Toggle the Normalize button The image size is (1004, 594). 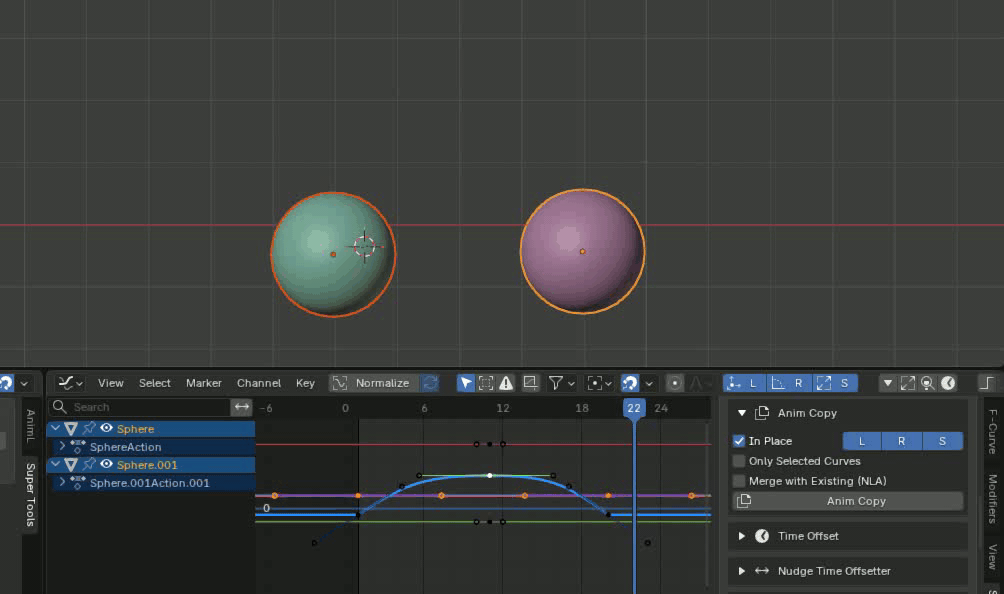click(x=374, y=383)
